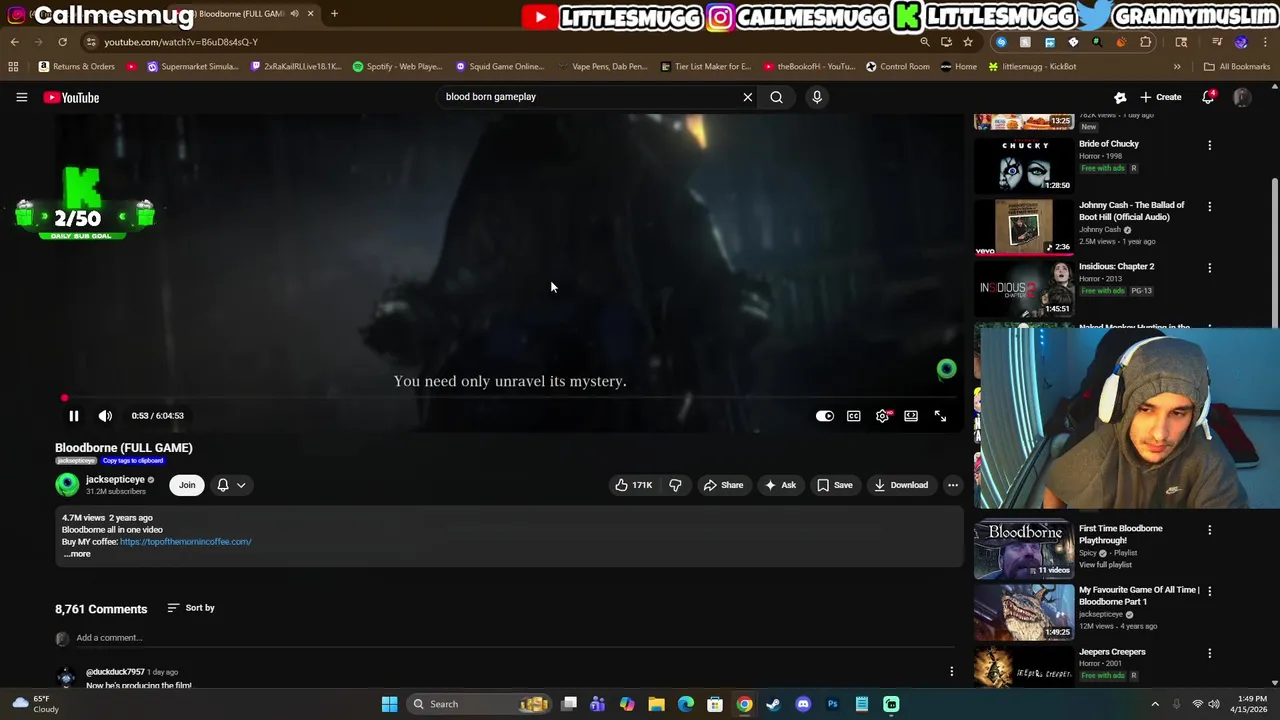Open All Bookmarks folder
Image resolution: width=1280 pixels, height=720 pixels.
[x=1237, y=67]
